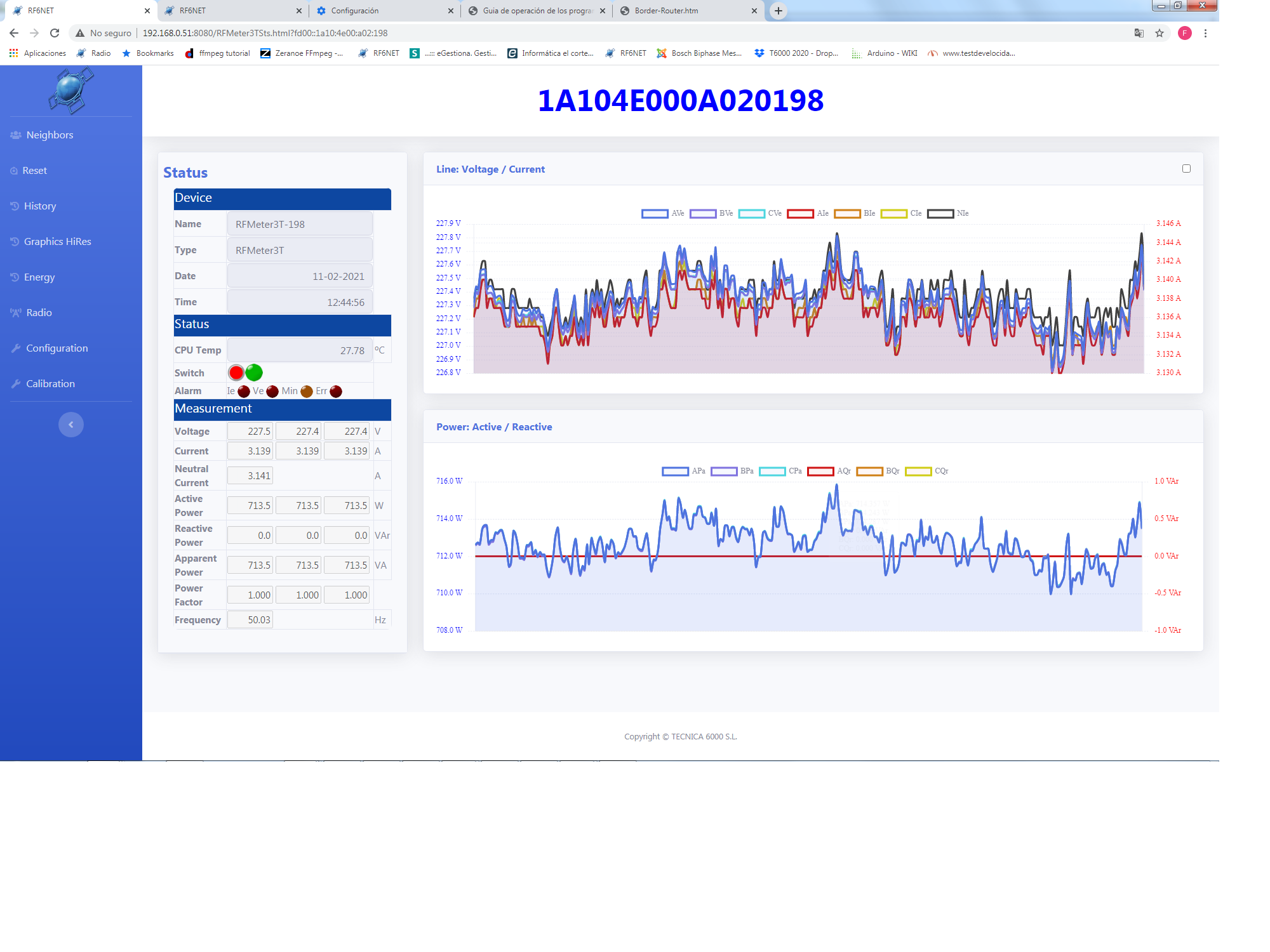The width and height of the screenshot is (1270, 952).
Task: Hide the NIe series in the legend
Action: 940,214
